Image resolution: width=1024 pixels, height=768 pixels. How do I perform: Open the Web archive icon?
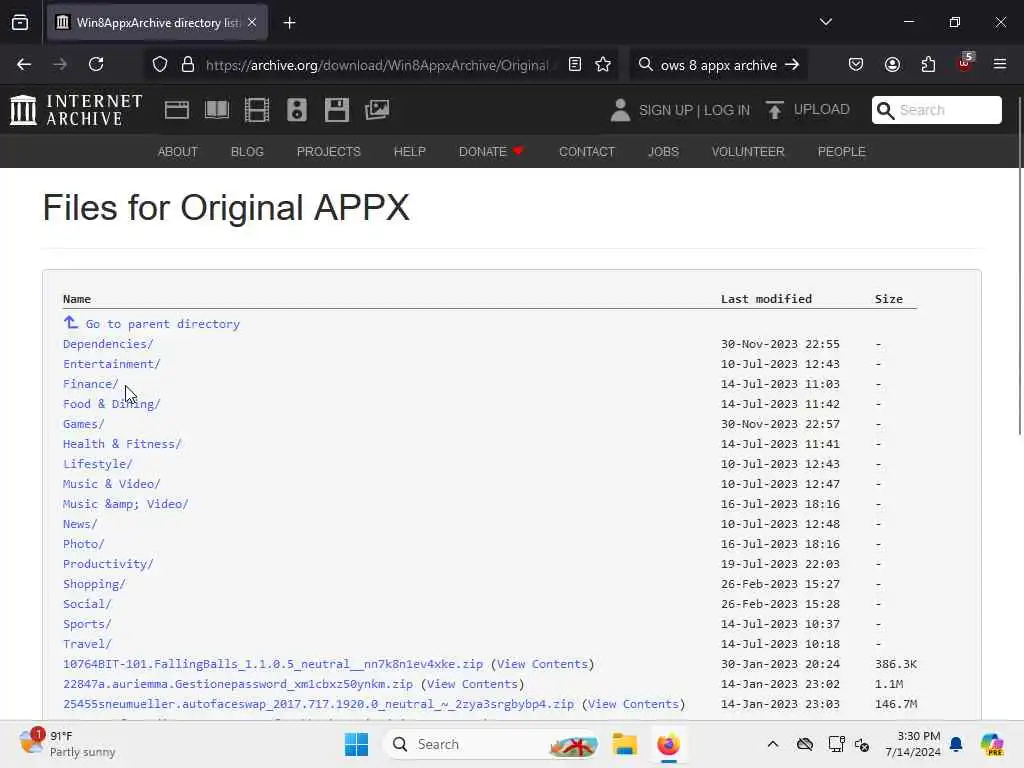coord(176,110)
